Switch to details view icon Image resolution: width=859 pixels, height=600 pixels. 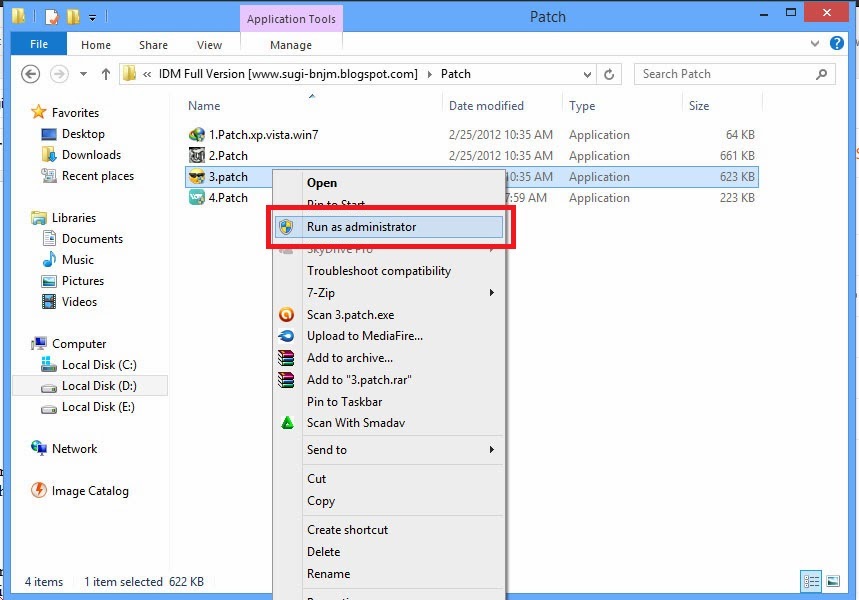tap(811, 581)
